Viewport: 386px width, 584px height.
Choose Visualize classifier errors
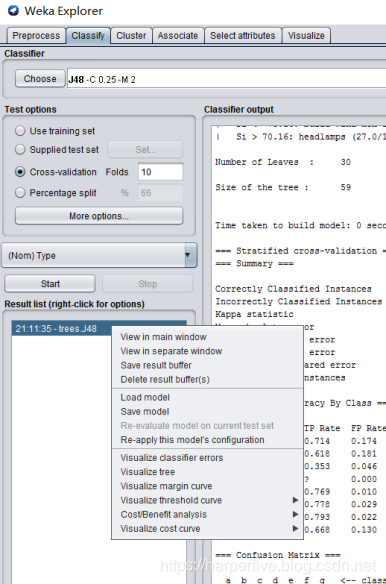(x=207, y=457)
